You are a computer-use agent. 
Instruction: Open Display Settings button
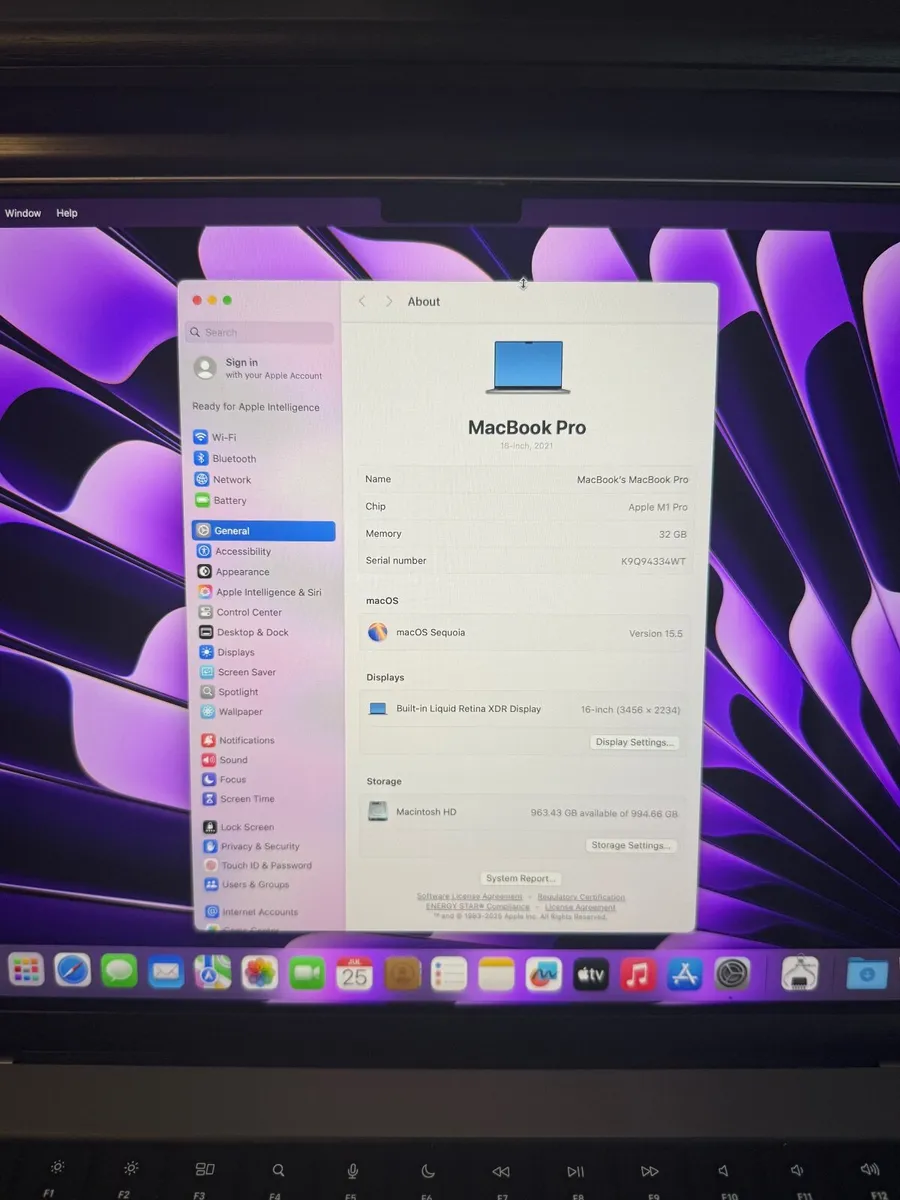click(x=635, y=742)
